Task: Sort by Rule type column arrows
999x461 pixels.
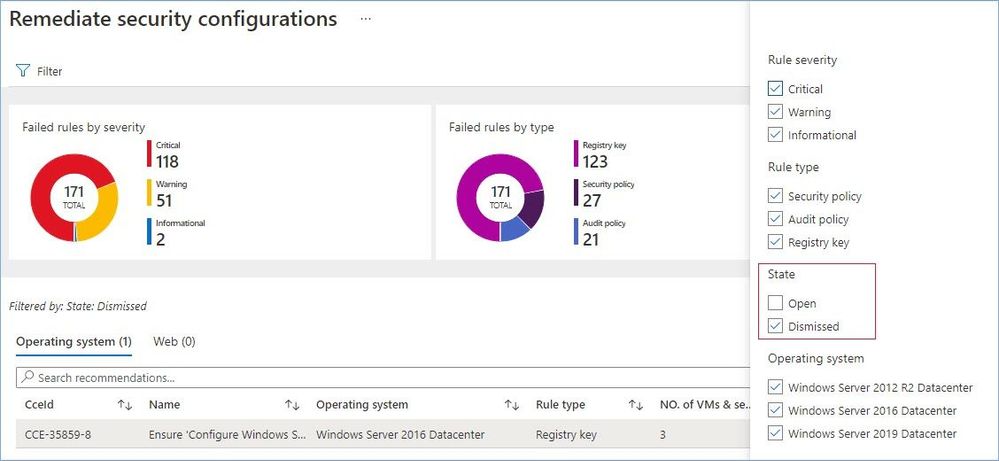Action: pyautogui.click(x=635, y=405)
